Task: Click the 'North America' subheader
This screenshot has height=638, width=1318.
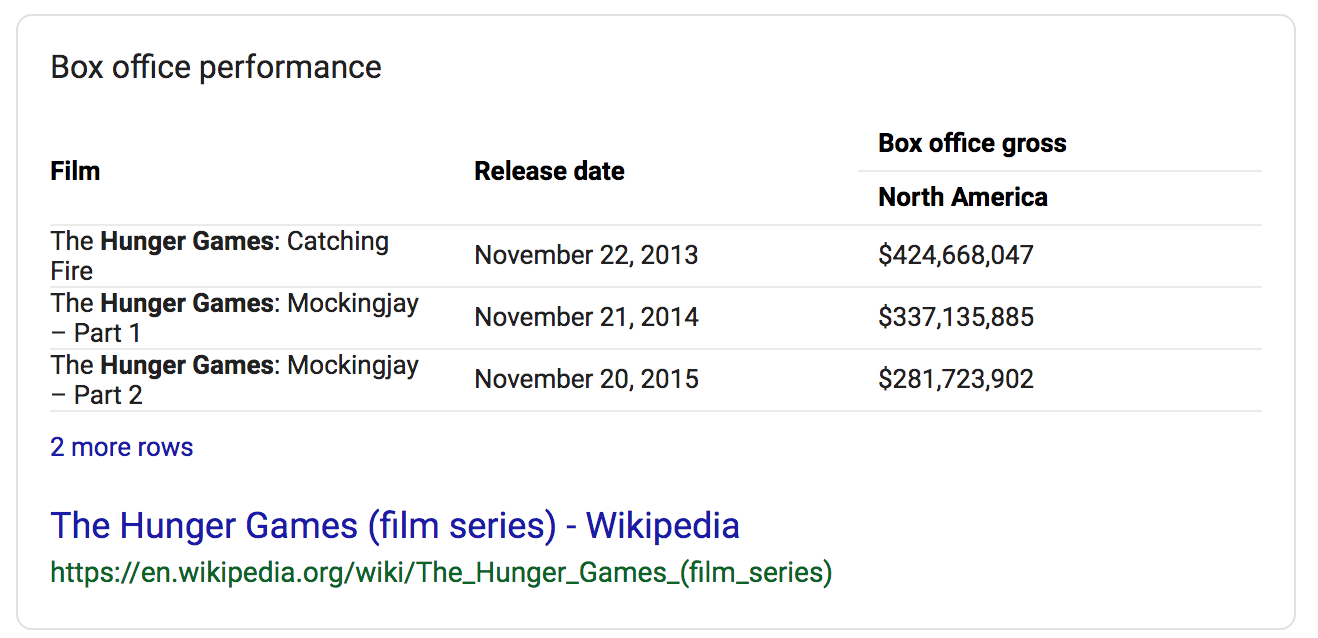Action: point(963,197)
